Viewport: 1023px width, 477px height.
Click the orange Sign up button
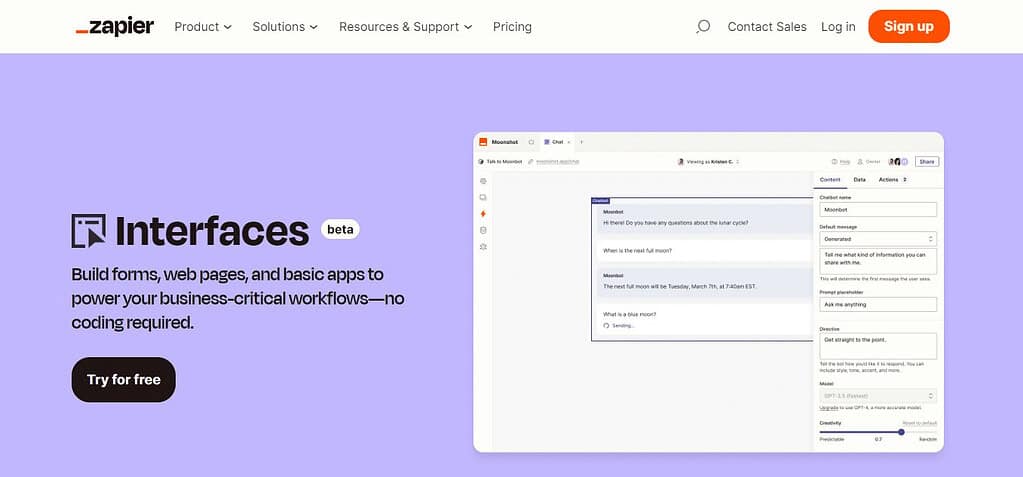909,27
